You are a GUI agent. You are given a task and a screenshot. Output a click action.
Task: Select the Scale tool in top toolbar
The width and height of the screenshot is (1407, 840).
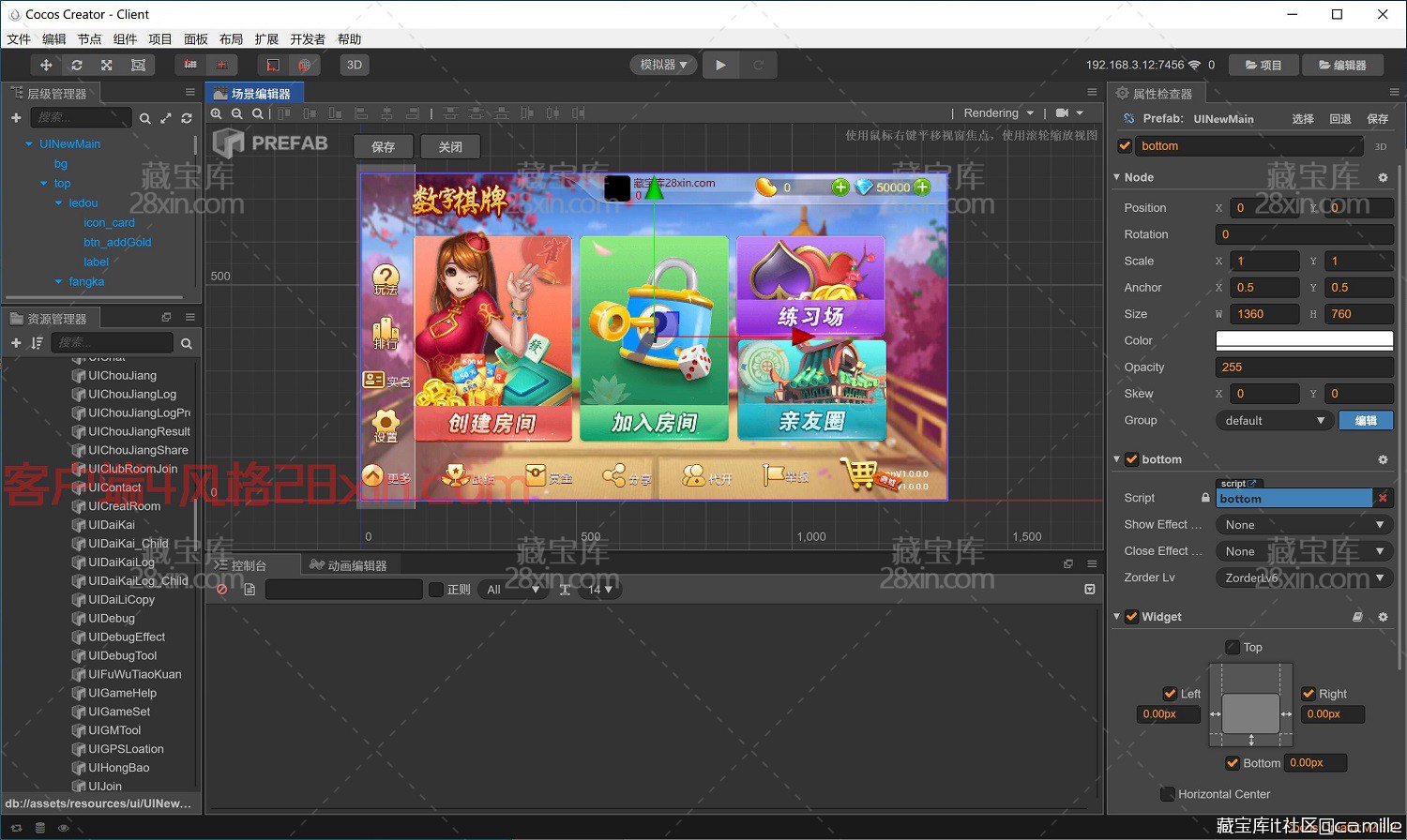[107, 65]
